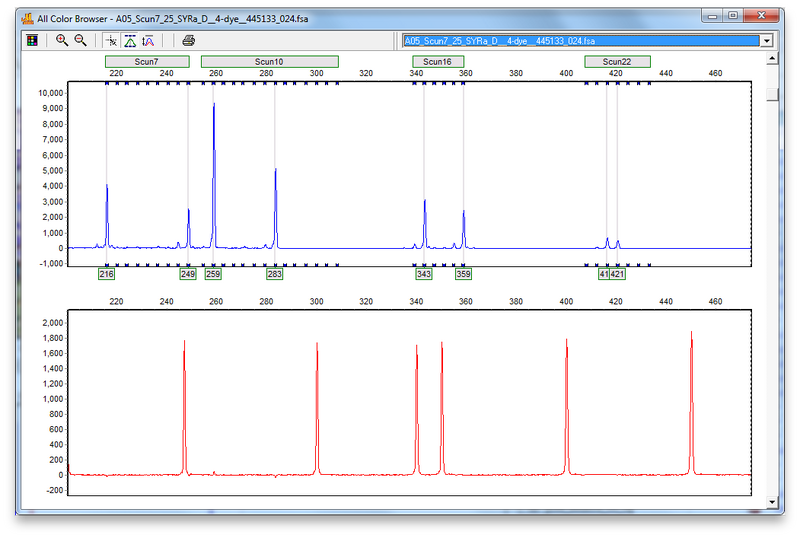Toggle the green peak bin display button
The image size is (800, 538).
pyautogui.click(x=130, y=40)
